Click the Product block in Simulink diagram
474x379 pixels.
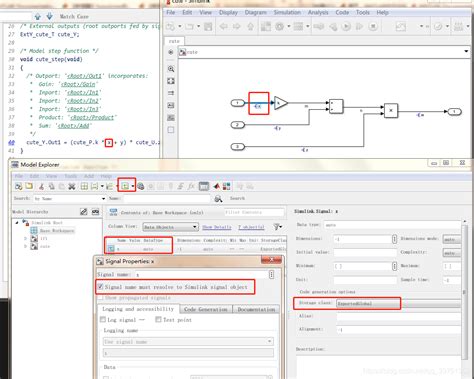click(391, 110)
